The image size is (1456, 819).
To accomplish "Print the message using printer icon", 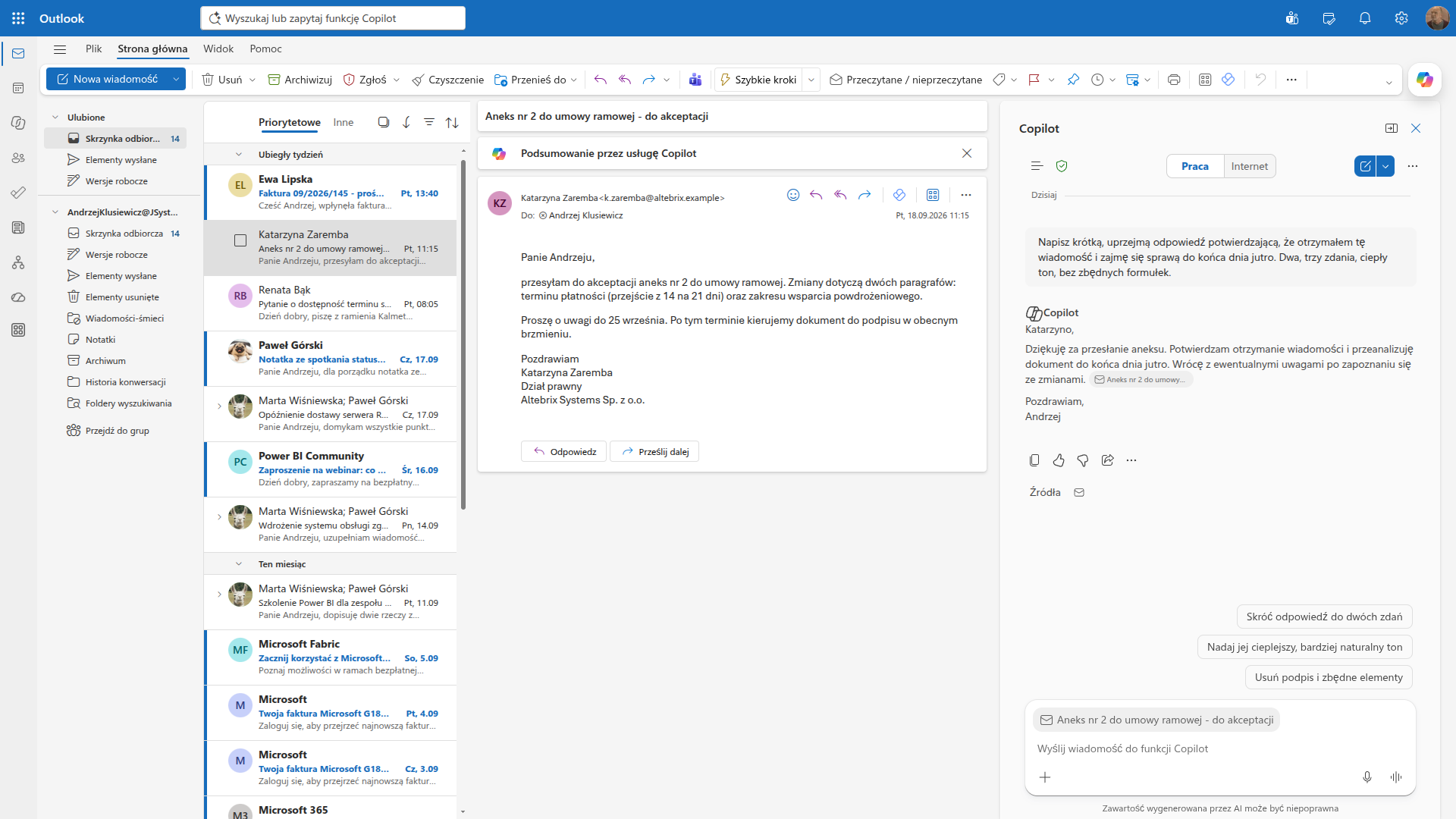I will (1174, 80).
